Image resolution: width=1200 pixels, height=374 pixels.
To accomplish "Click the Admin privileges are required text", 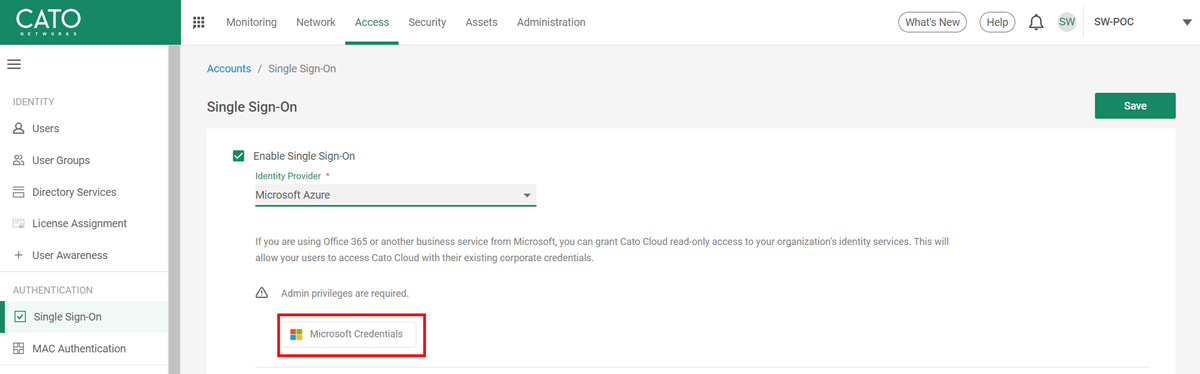I will 345,293.
